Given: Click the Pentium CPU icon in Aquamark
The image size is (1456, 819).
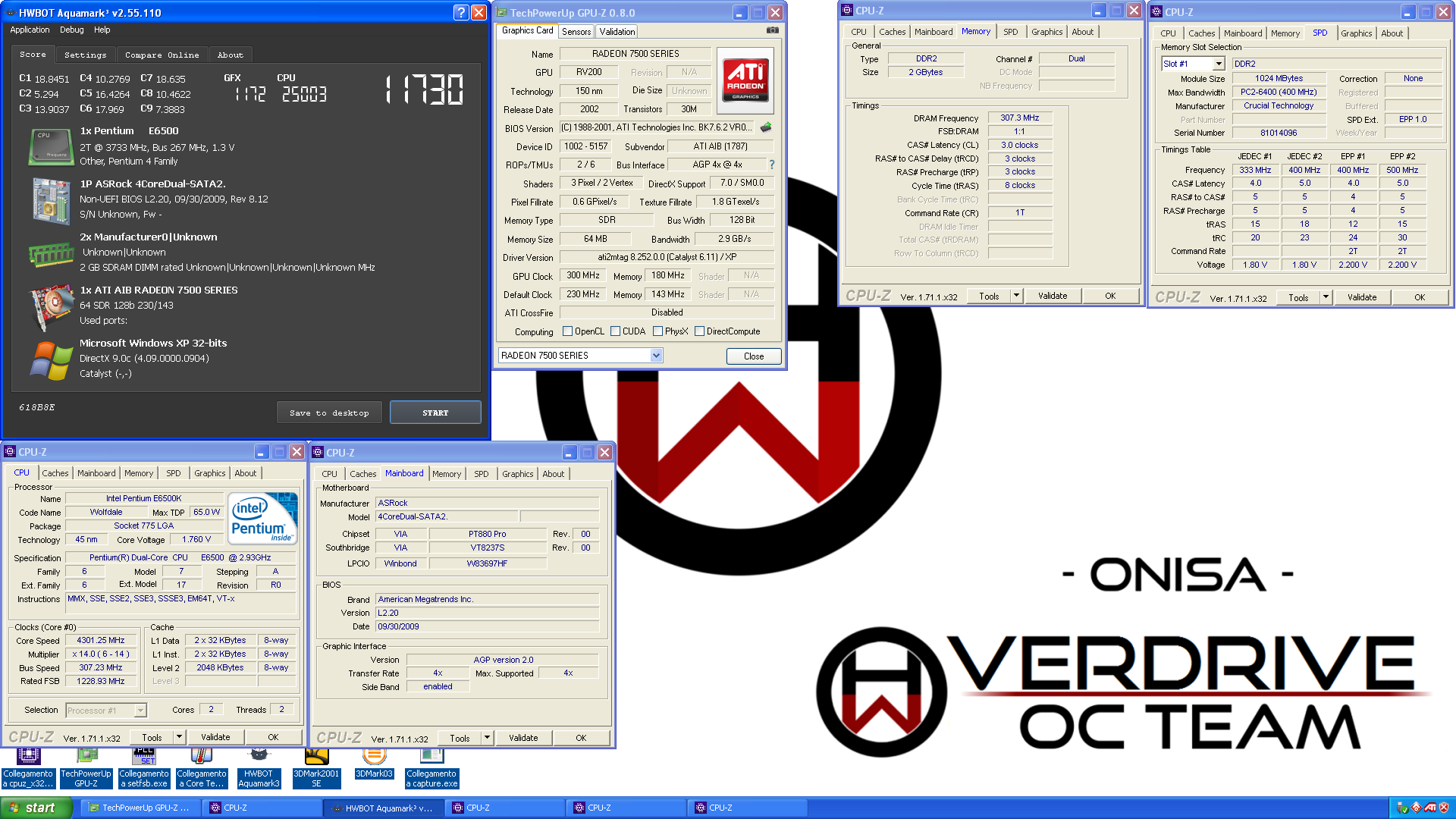Looking at the screenshot, I should (x=51, y=146).
